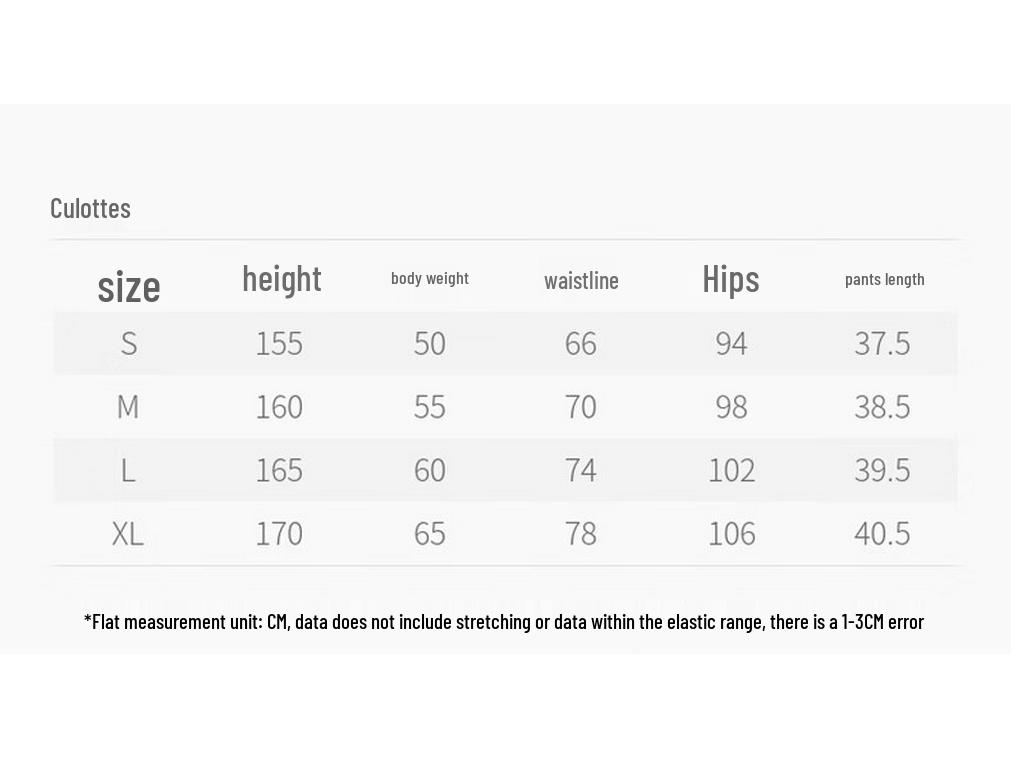This screenshot has height=759, width=1011.
Task: Click the pants length column header
Action: click(885, 279)
